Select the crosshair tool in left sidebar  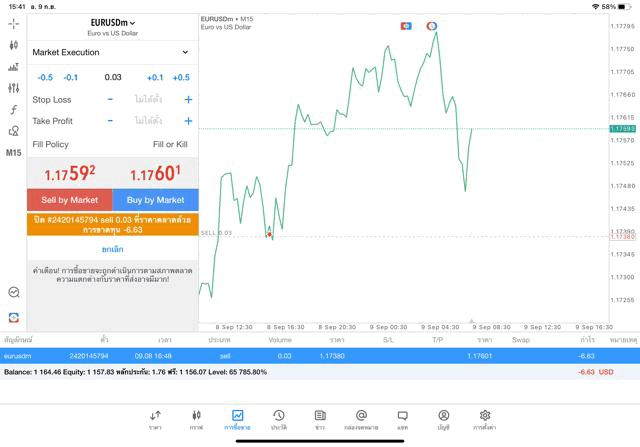coord(13,23)
